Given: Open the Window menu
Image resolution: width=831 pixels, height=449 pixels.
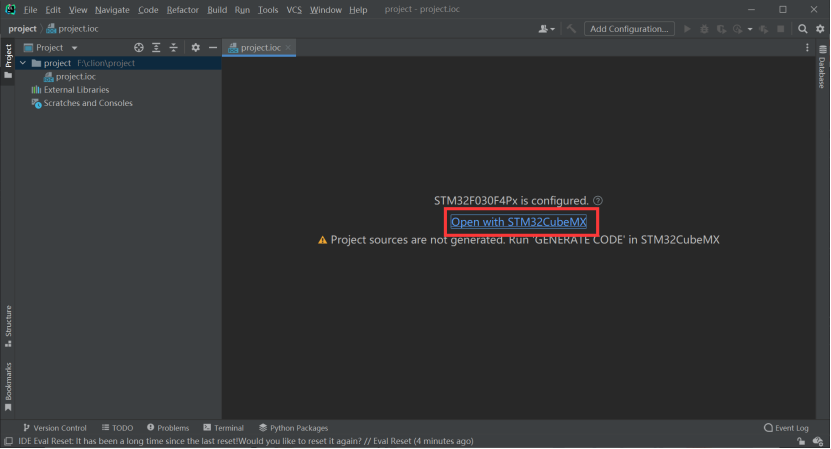Looking at the screenshot, I should 325,10.
